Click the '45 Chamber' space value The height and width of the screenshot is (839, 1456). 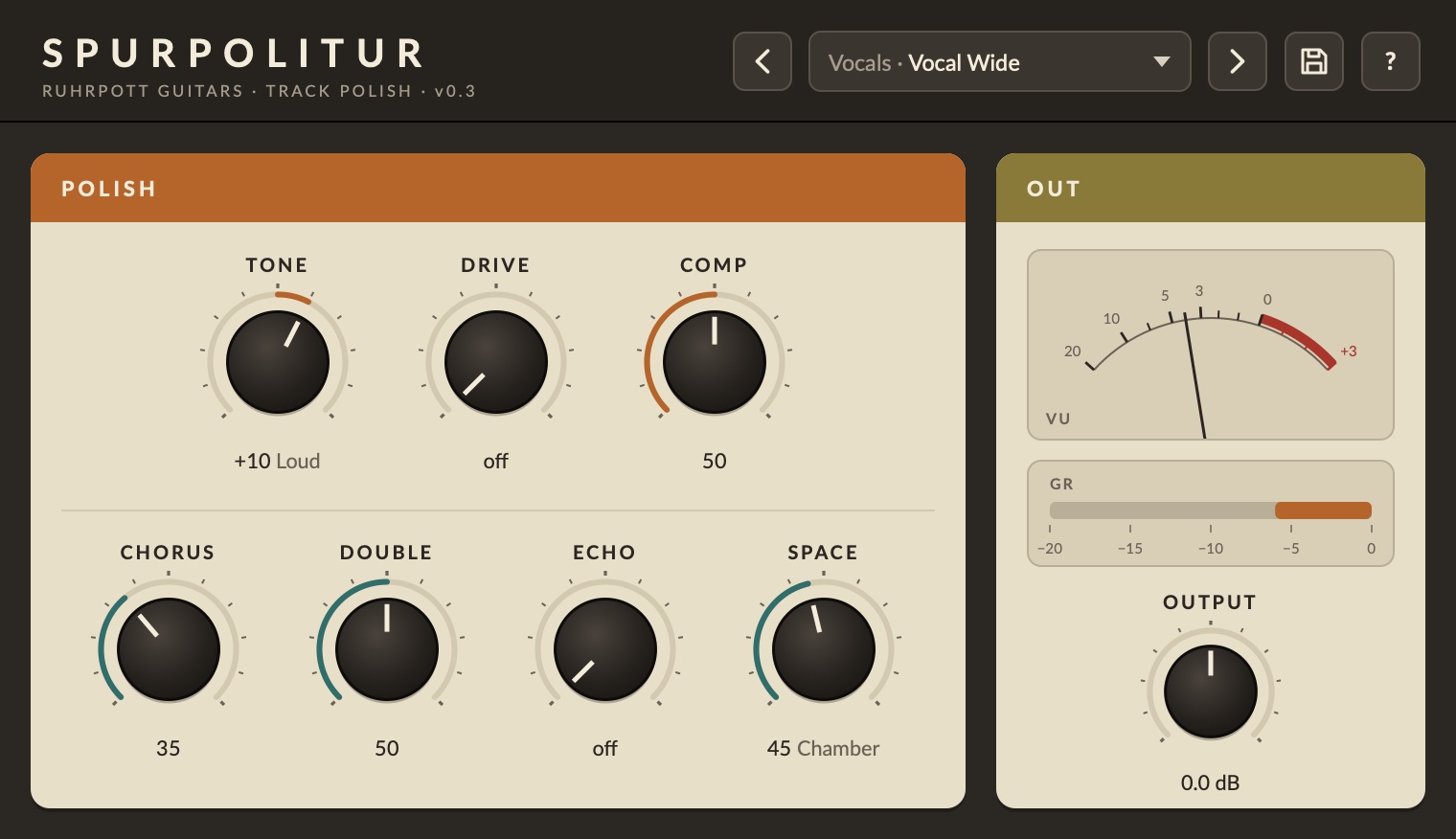[x=824, y=748]
